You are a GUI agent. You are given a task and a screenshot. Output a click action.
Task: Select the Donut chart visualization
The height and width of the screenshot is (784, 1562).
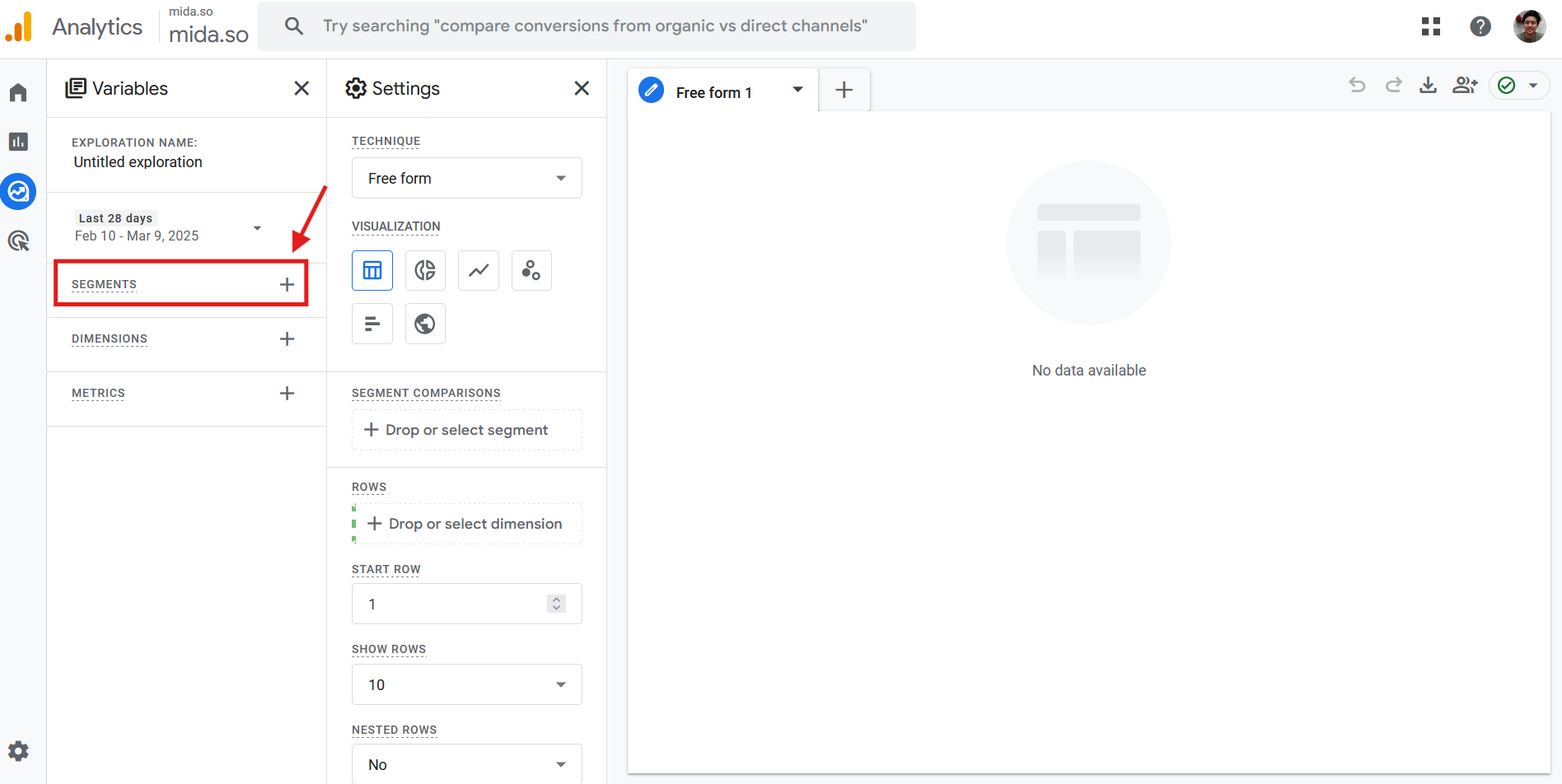click(425, 270)
